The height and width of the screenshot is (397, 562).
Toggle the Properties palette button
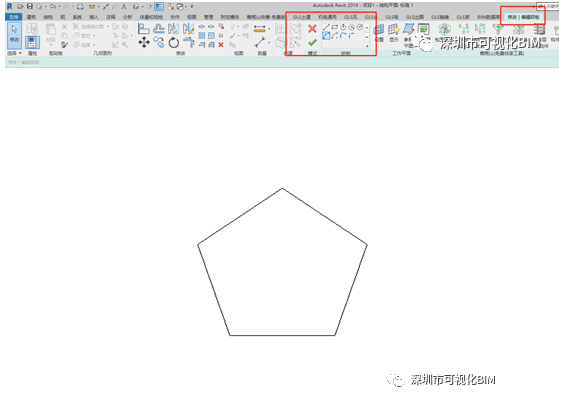32,43
